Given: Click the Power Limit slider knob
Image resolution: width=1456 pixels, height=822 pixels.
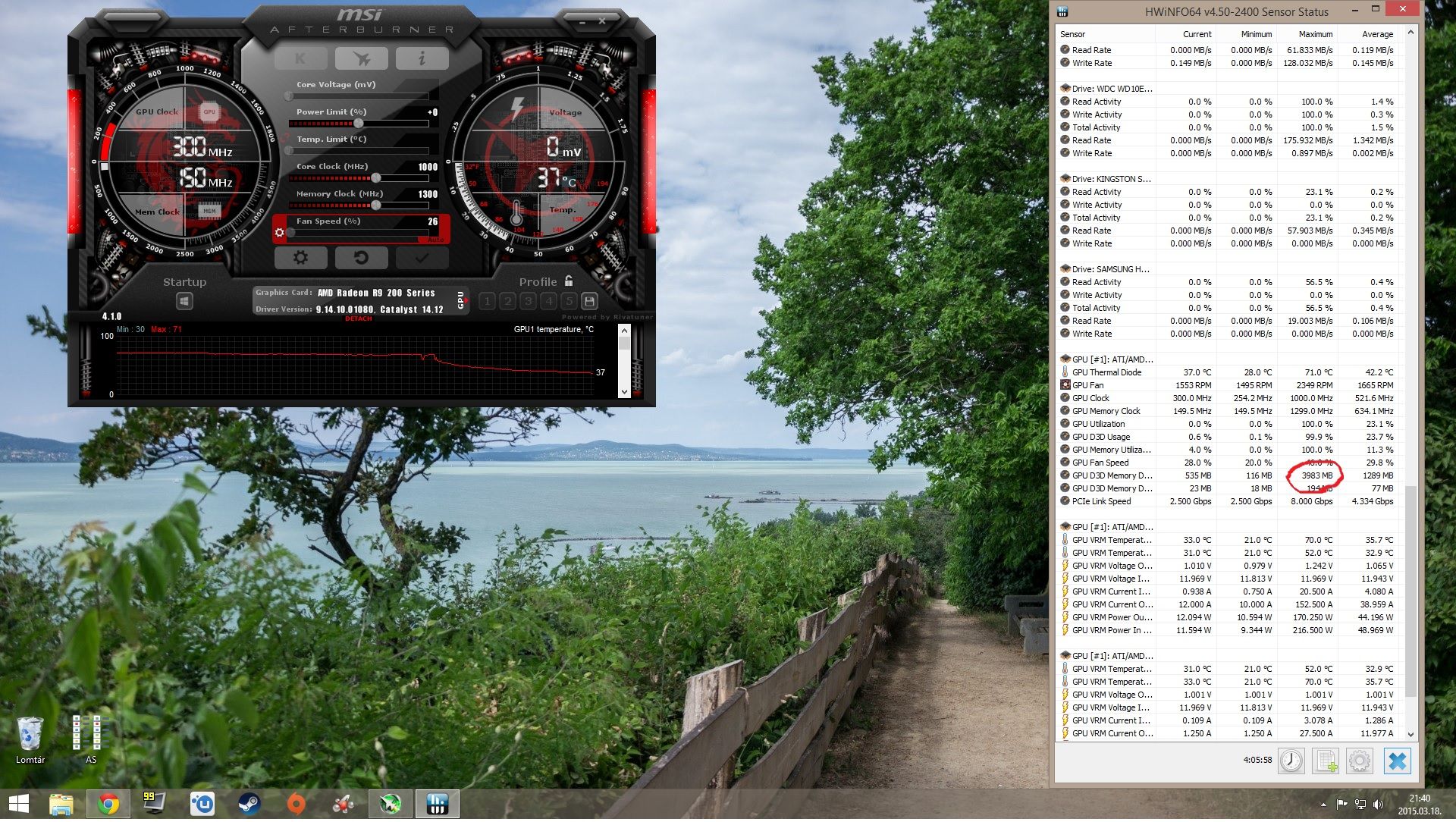Looking at the screenshot, I should click(358, 124).
